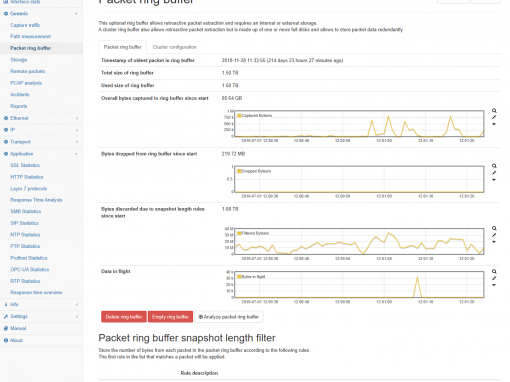Open RTP Statistics page
Image resolution: width=510 pixels, height=382 pixels.
click(25, 281)
